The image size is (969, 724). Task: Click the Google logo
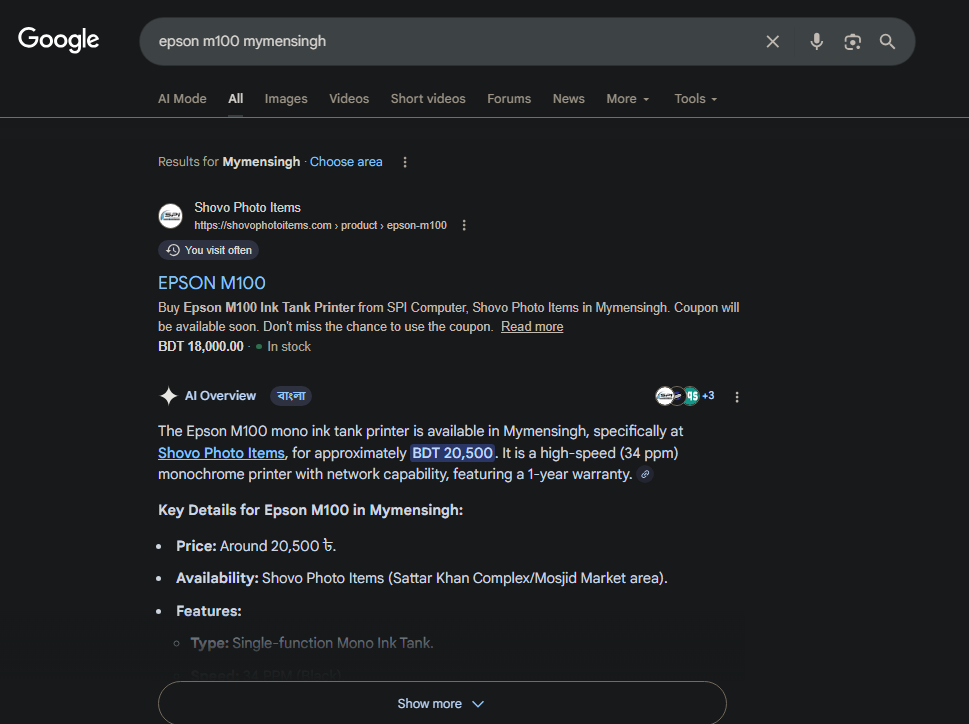pos(59,40)
